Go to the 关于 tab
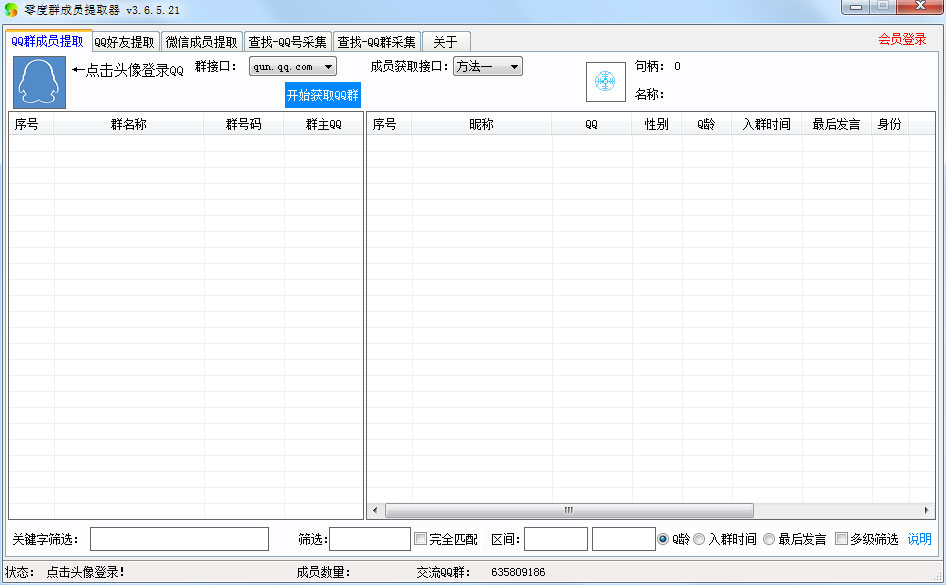The width and height of the screenshot is (946, 585). pos(446,42)
